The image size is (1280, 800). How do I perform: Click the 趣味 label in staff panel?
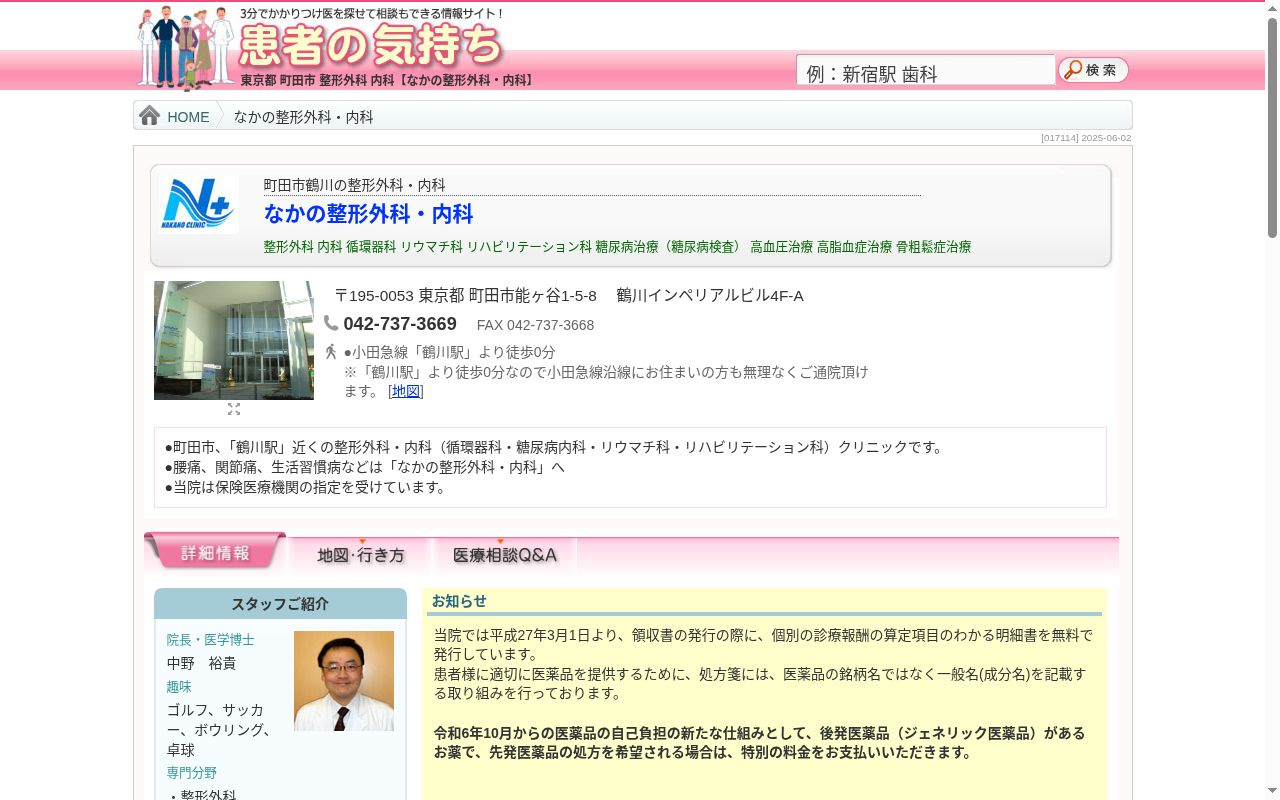pos(179,687)
